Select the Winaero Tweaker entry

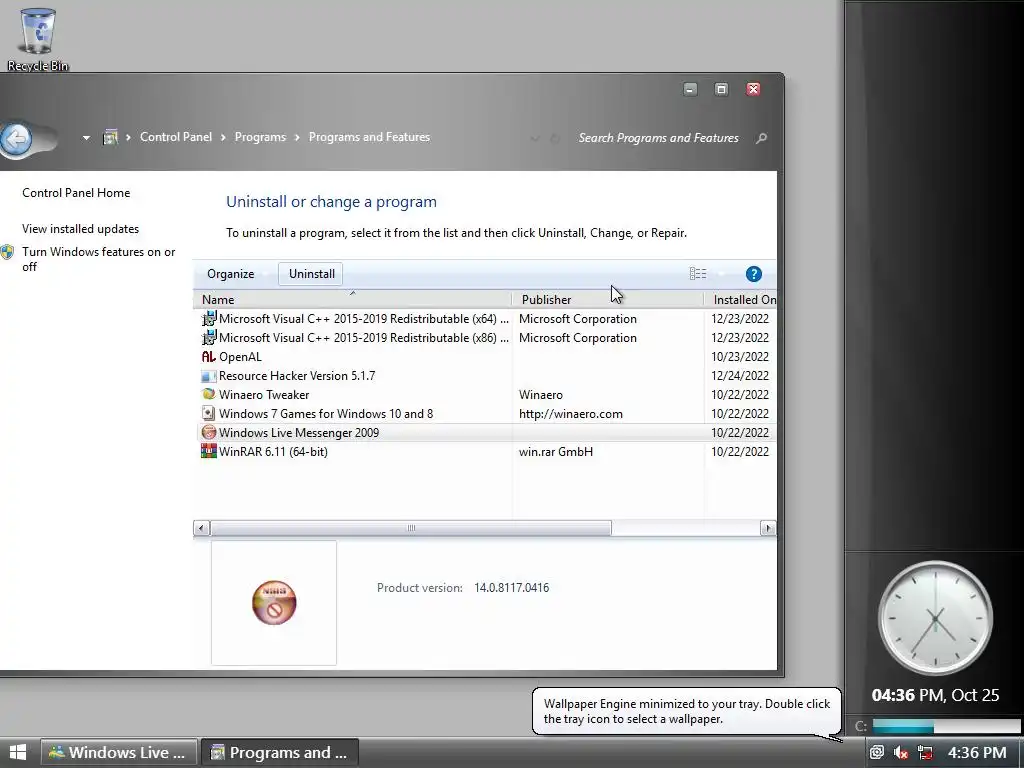click(485, 394)
